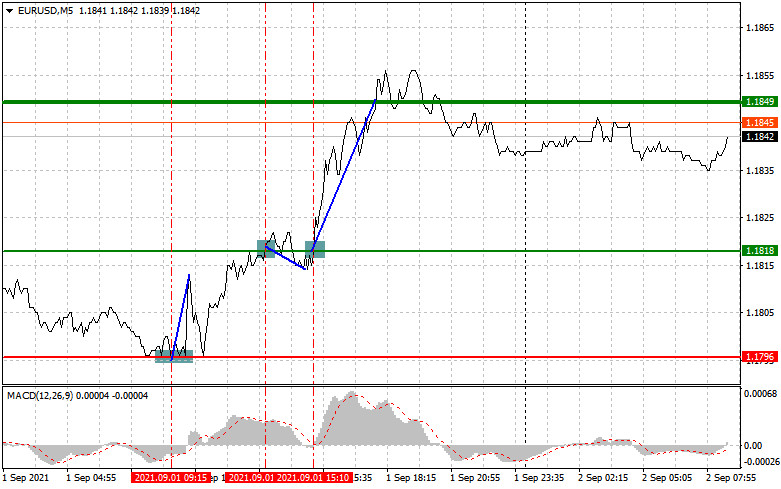This screenshot has height=489, width=781.
Task: Click the red 2021.09.01 09:15 time label
Action: 170,478
